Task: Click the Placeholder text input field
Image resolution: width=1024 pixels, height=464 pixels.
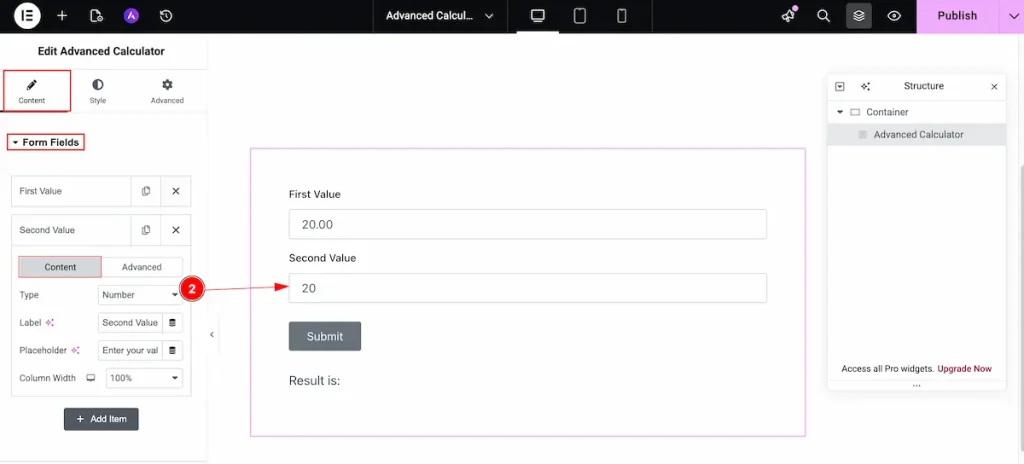Action: click(130, 350)
